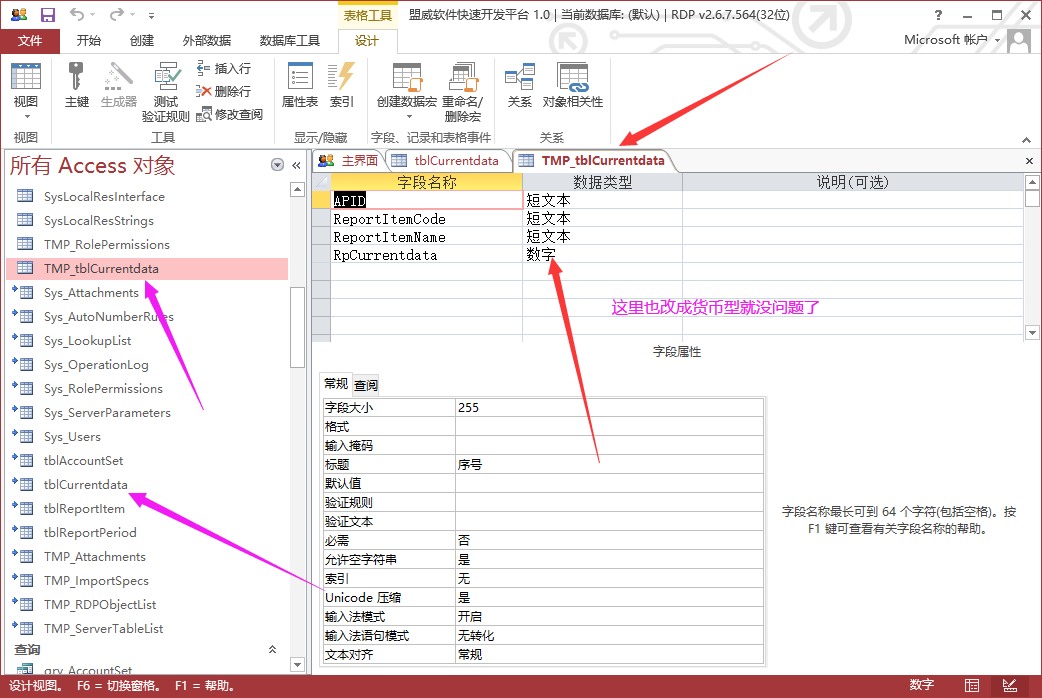This screenshot has width=1042, height=698.
Task: Click the Save icon in quick access toolbar
Action: [48, 15]
